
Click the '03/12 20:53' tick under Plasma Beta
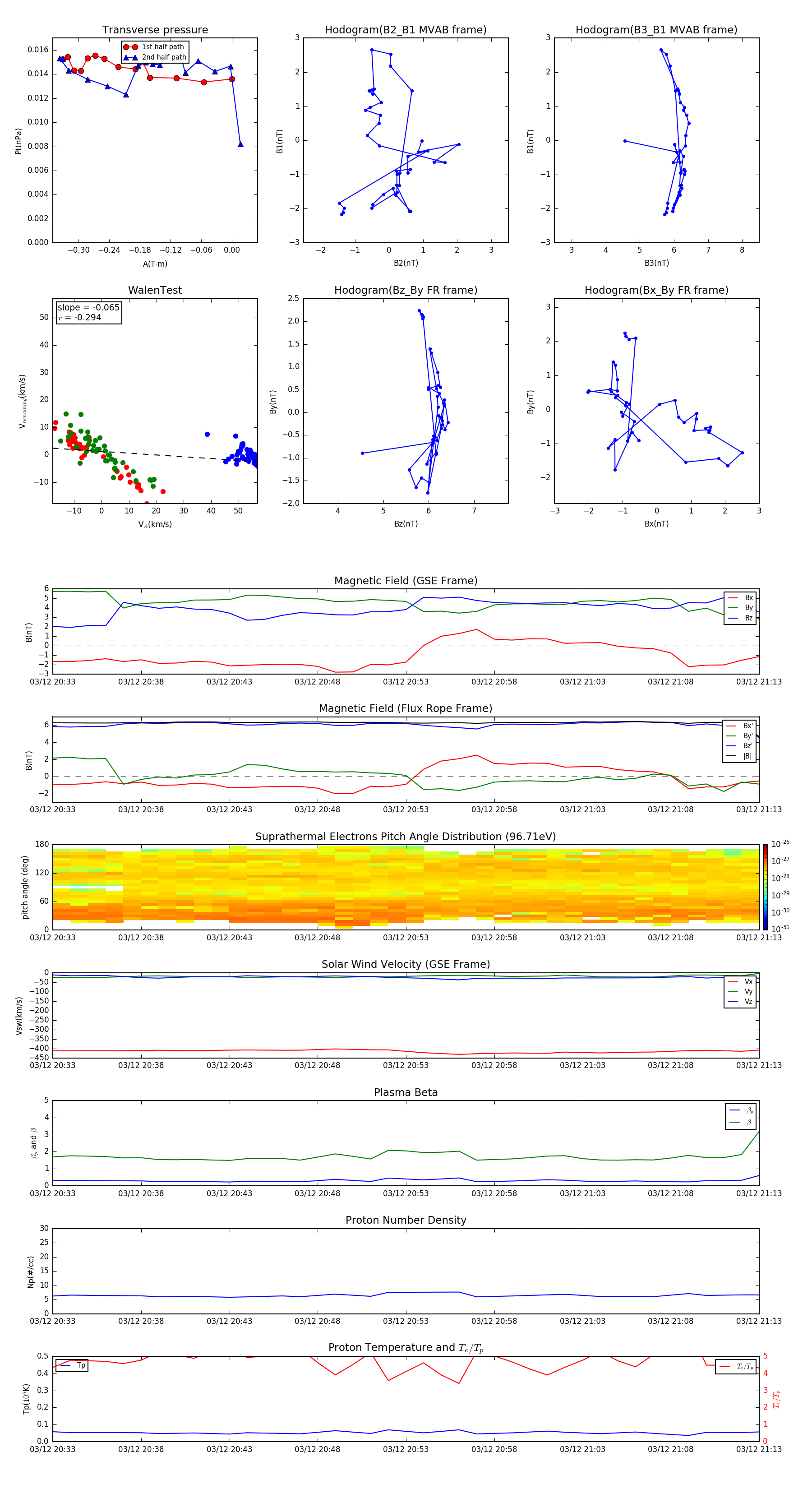[x=406, y=1193]
